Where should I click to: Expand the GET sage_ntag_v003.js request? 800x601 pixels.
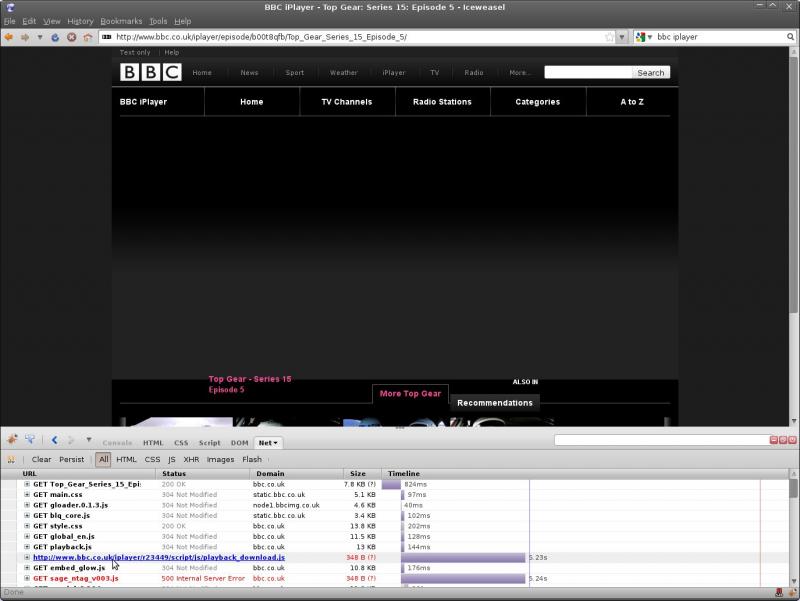(x=27, y=578)
